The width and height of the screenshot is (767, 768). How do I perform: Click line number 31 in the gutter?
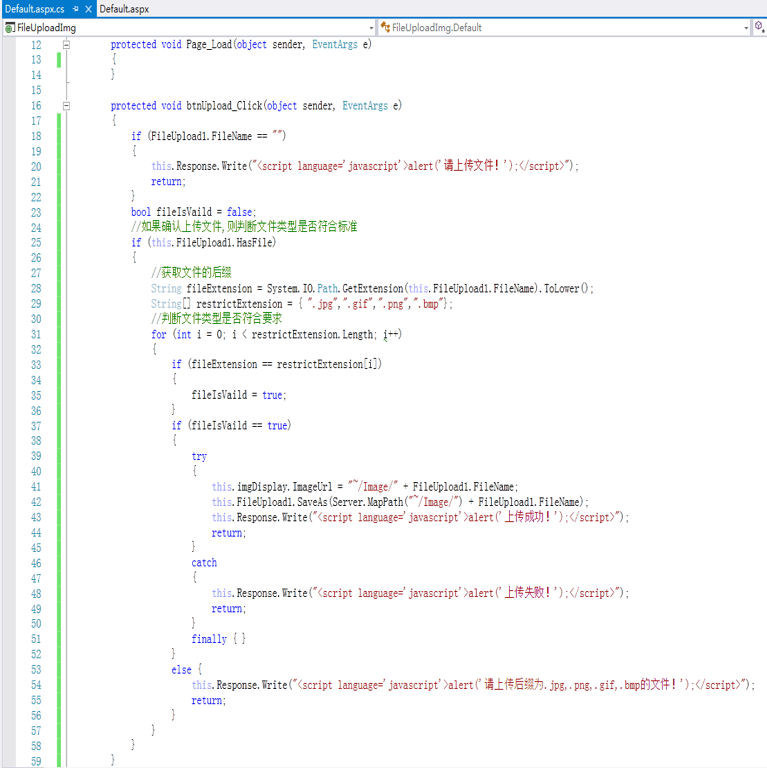pos(36,334)
